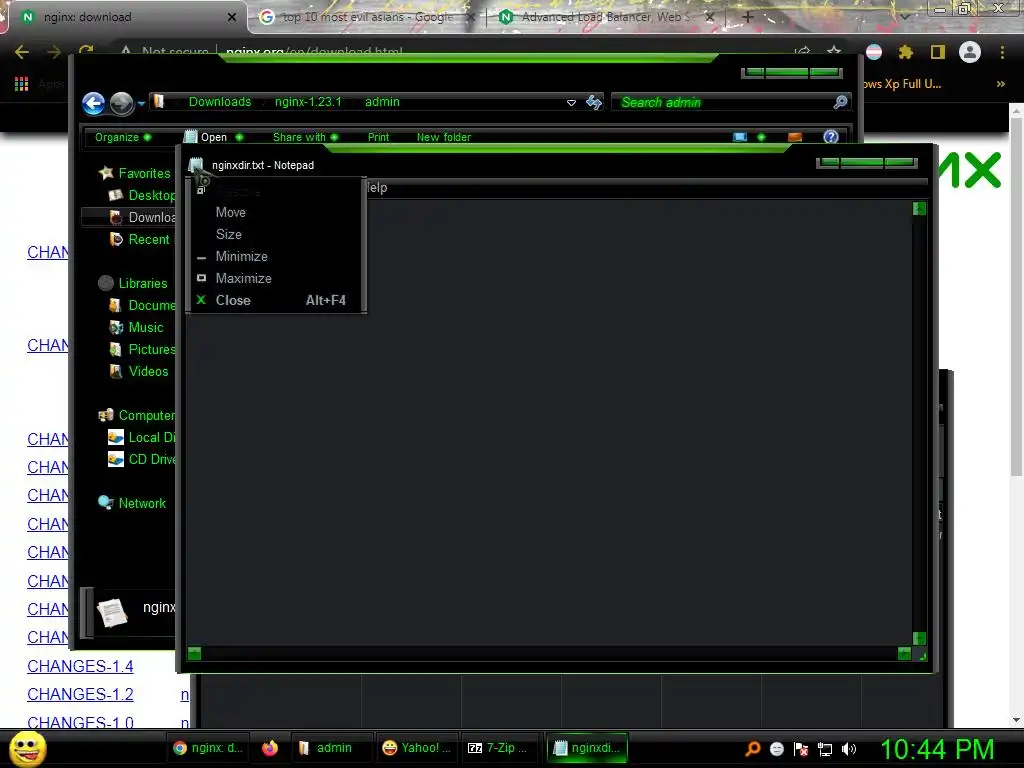
Task: Select CD Drive in the navigation pane
Action: (x=142, y=459)
